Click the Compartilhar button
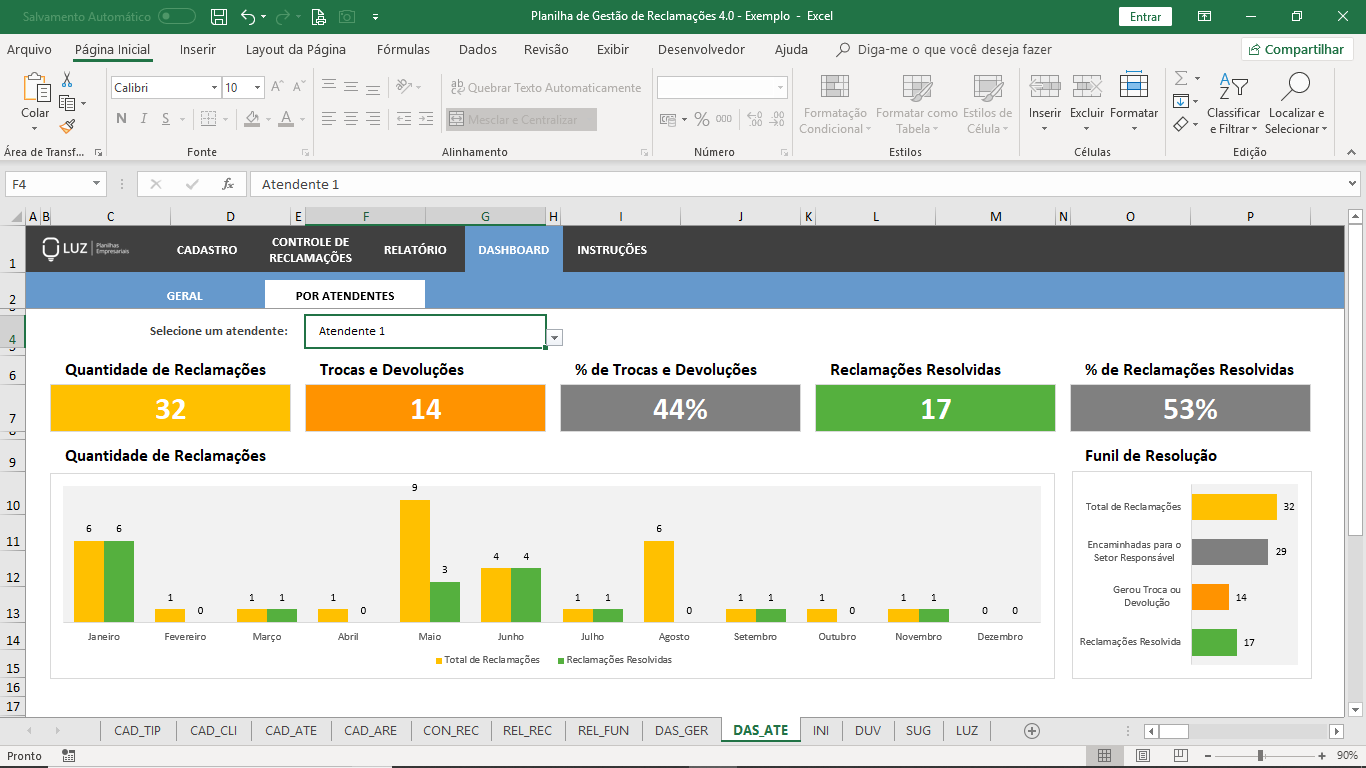 tap(1297, 50)
